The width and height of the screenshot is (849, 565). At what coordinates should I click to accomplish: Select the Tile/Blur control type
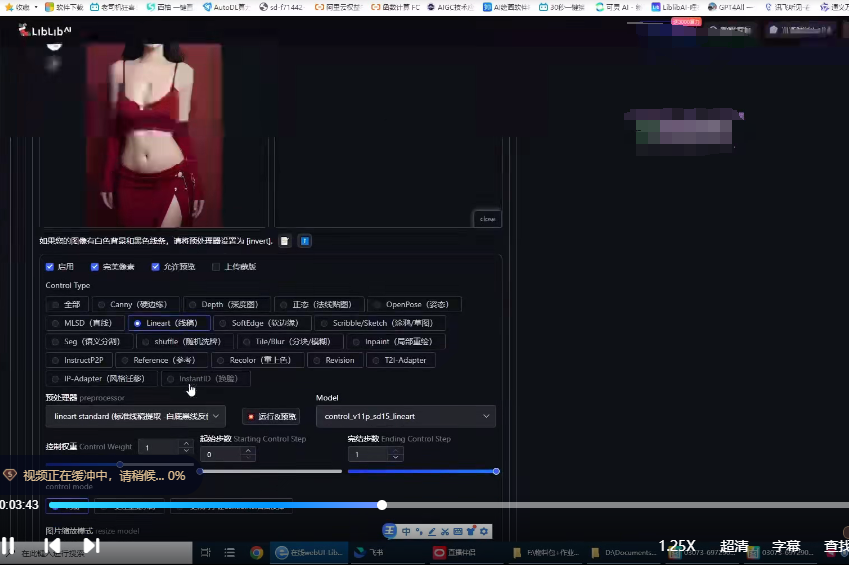(x=290, y=341)
